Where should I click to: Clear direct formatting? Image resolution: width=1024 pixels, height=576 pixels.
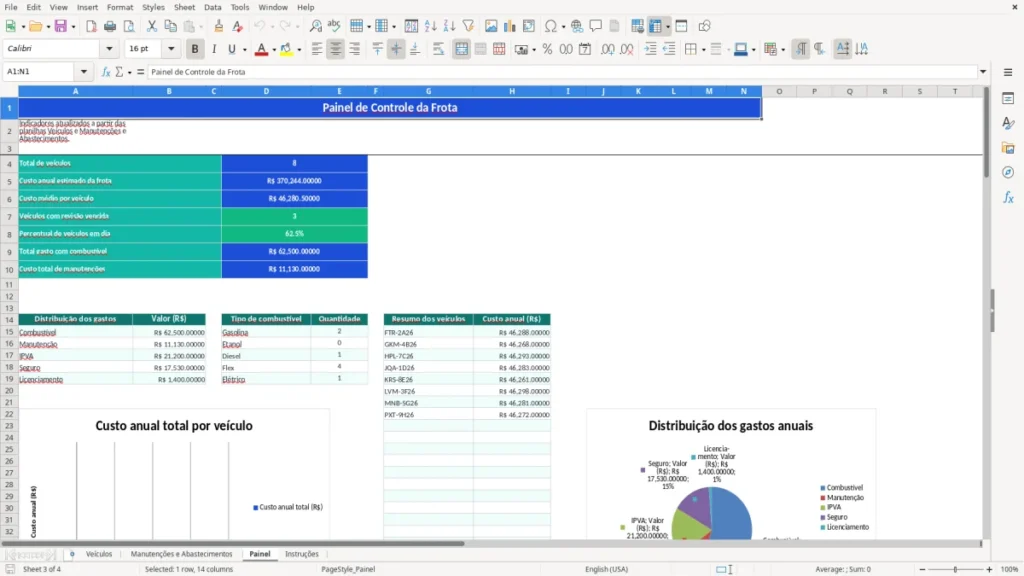pyautogui.click(x=238, y=26)
